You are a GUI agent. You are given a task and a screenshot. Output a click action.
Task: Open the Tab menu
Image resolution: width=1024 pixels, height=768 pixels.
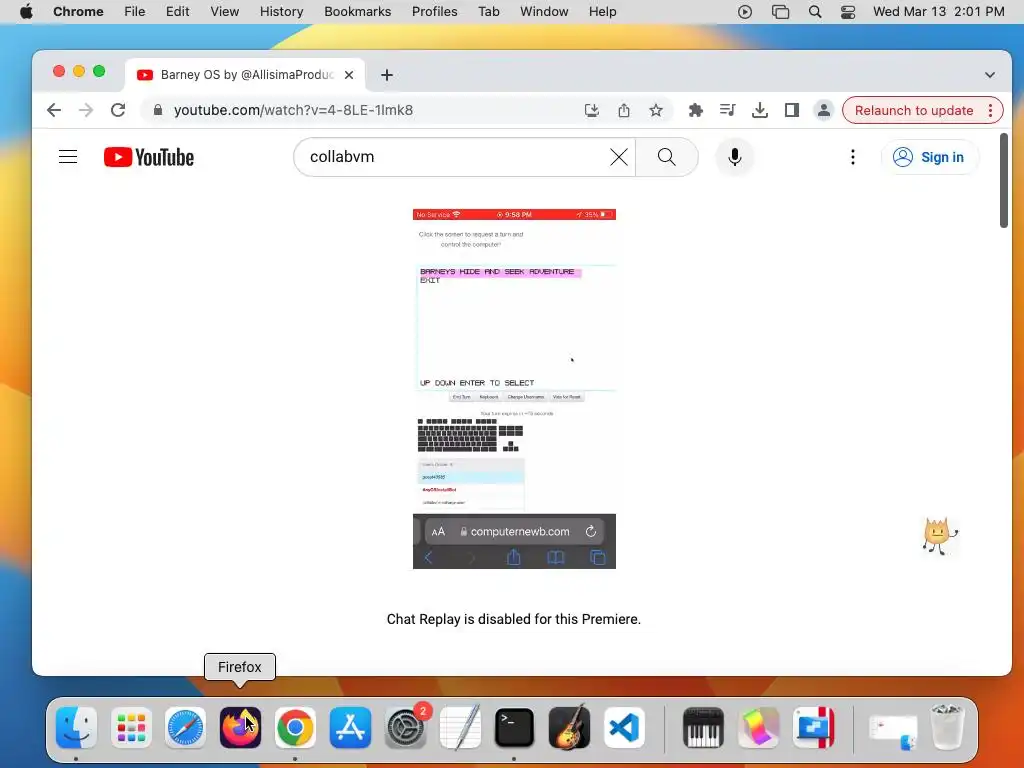(488, 12)
